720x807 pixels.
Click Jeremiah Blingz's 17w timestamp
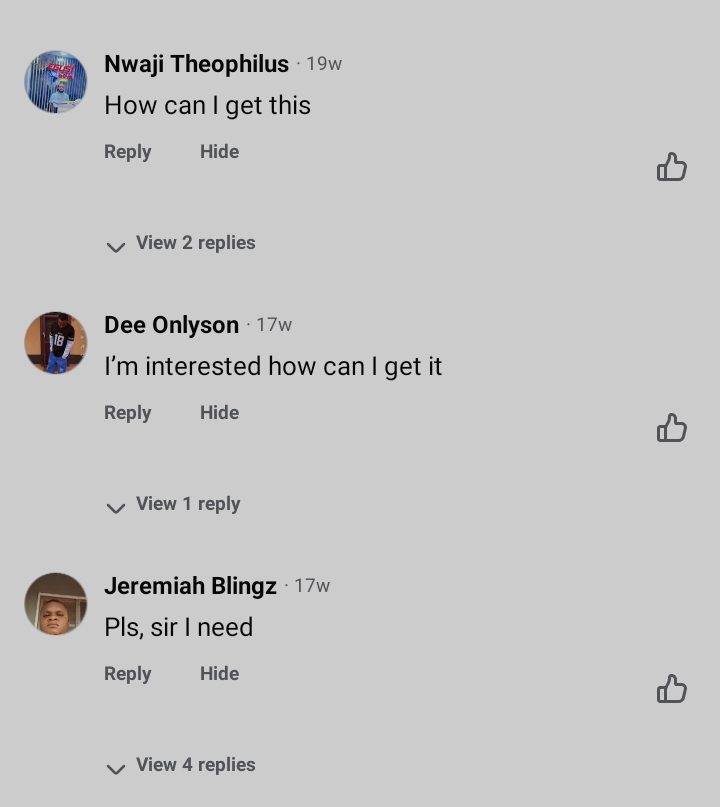pos(312,586)
